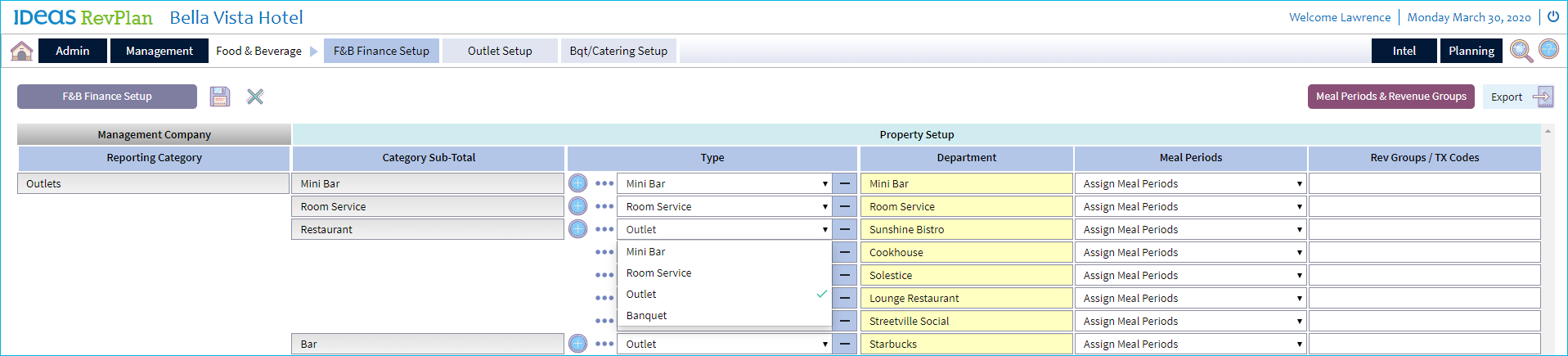1568x356 pixels.
Task: Open Assign Meal Periods dropdown for Cookhouse
Action: click(1191, 253)
